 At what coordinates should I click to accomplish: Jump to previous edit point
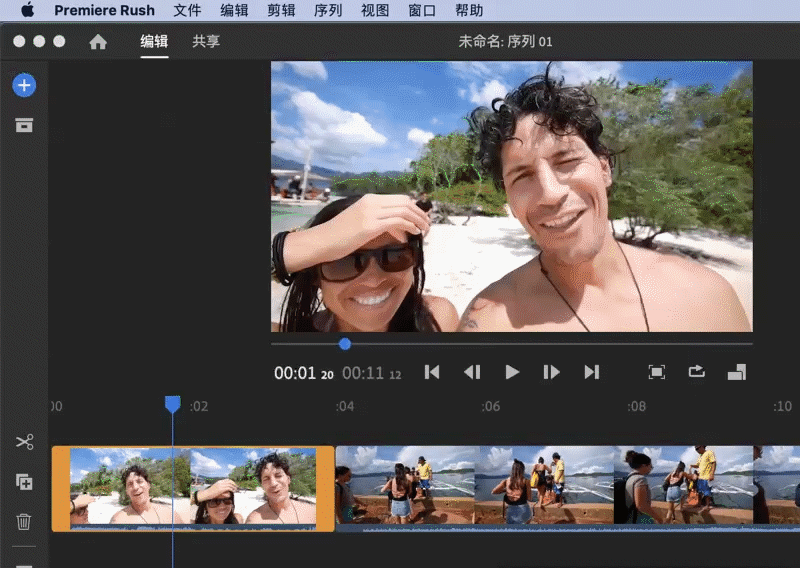click(x=432, y=372)
